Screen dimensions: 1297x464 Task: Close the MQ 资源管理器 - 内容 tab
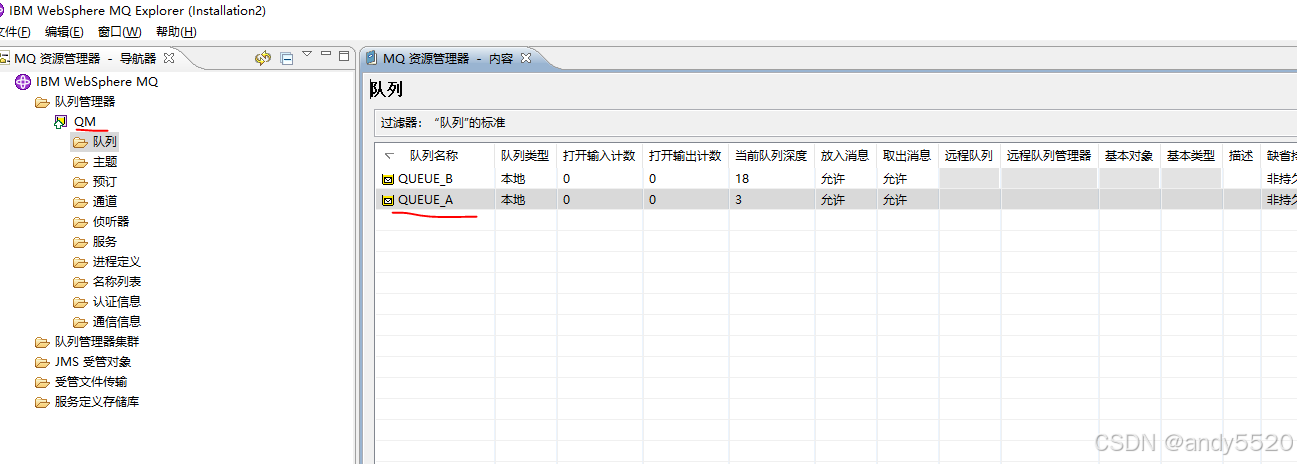526,58
